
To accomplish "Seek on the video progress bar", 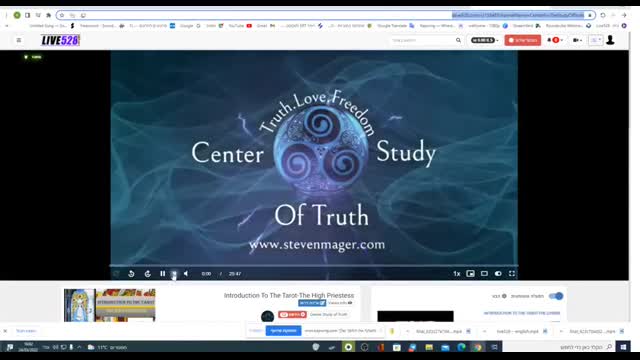I will click(x=314, y=266).
